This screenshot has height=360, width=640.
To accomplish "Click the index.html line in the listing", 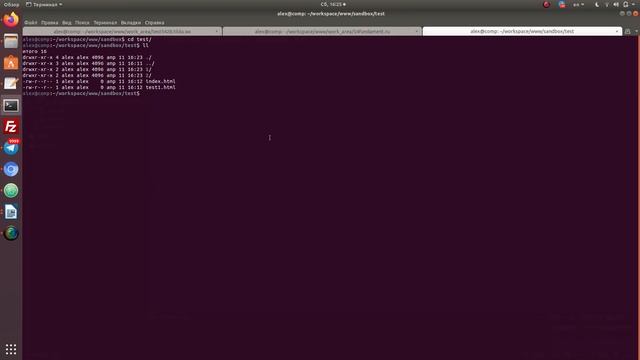I will pyautogui.click(x=99, y=81).
